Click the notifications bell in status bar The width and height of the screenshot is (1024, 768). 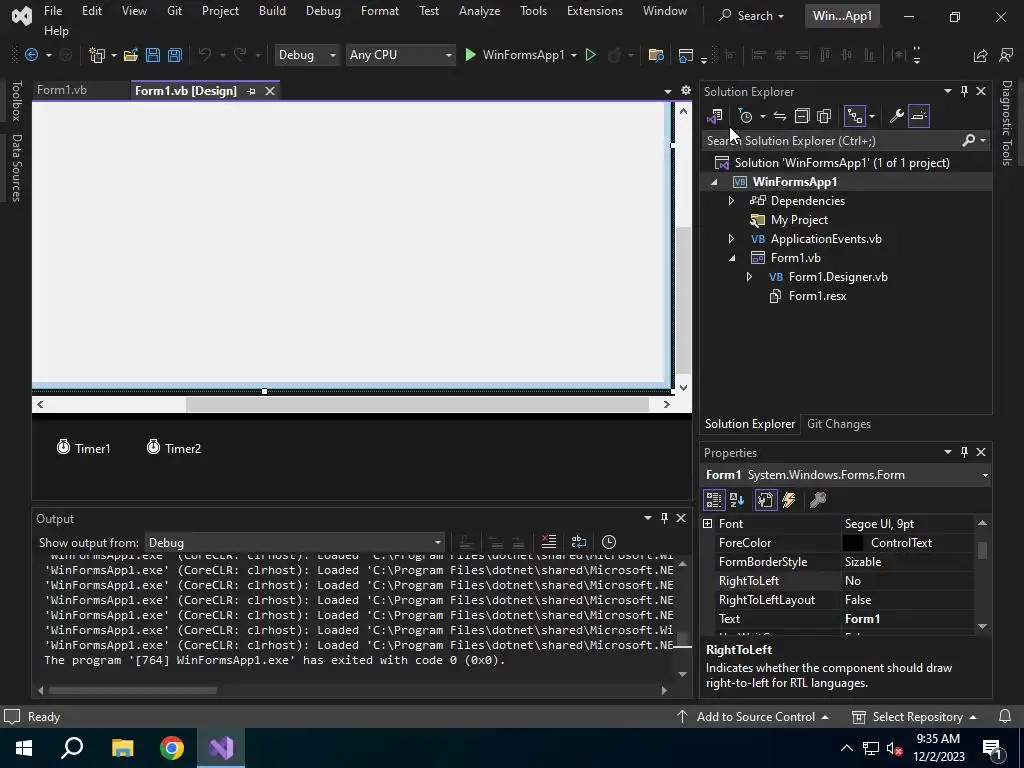(x=1005, y=716)
